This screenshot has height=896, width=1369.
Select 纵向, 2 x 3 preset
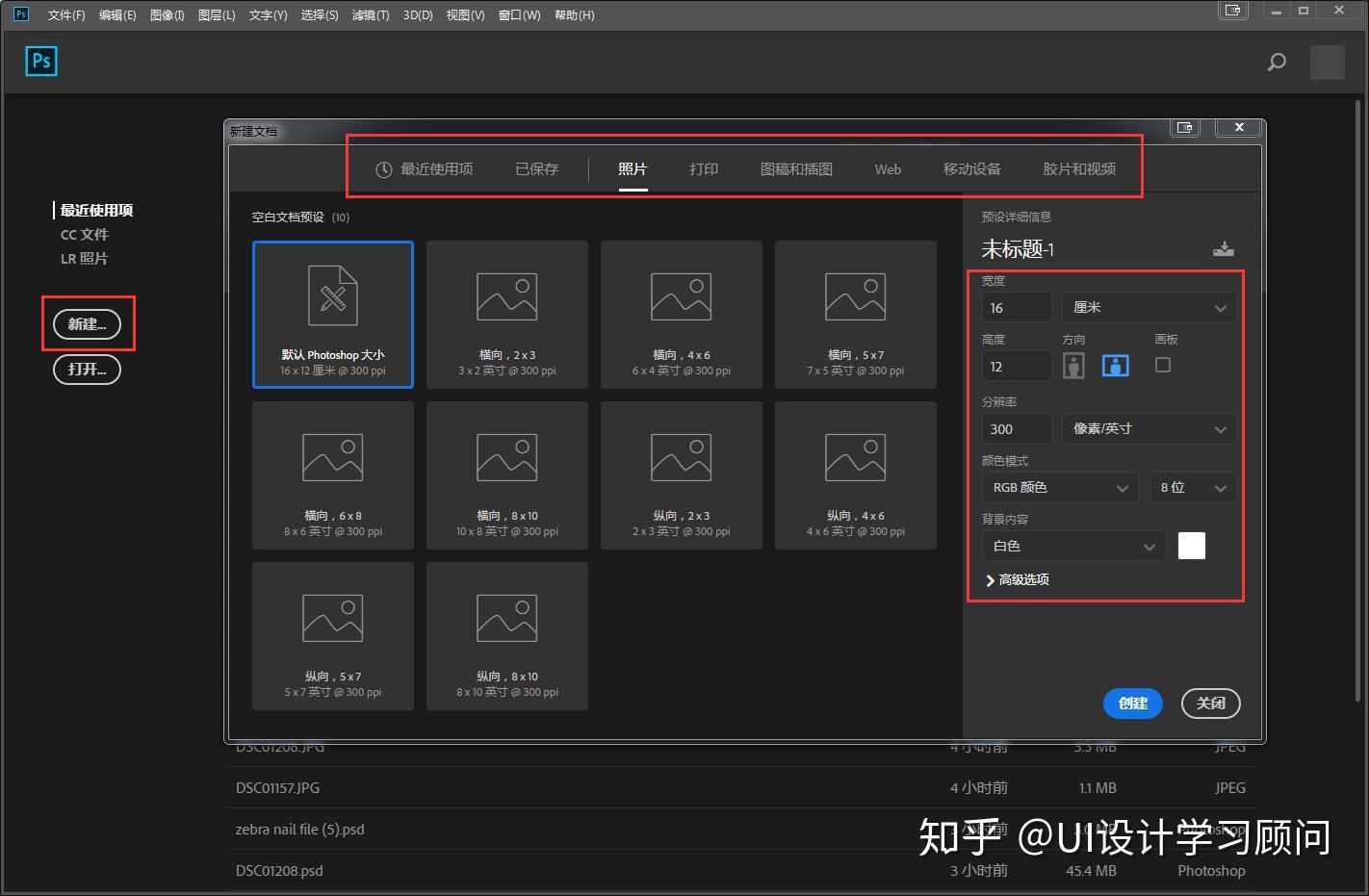click(x=682, y=475)
